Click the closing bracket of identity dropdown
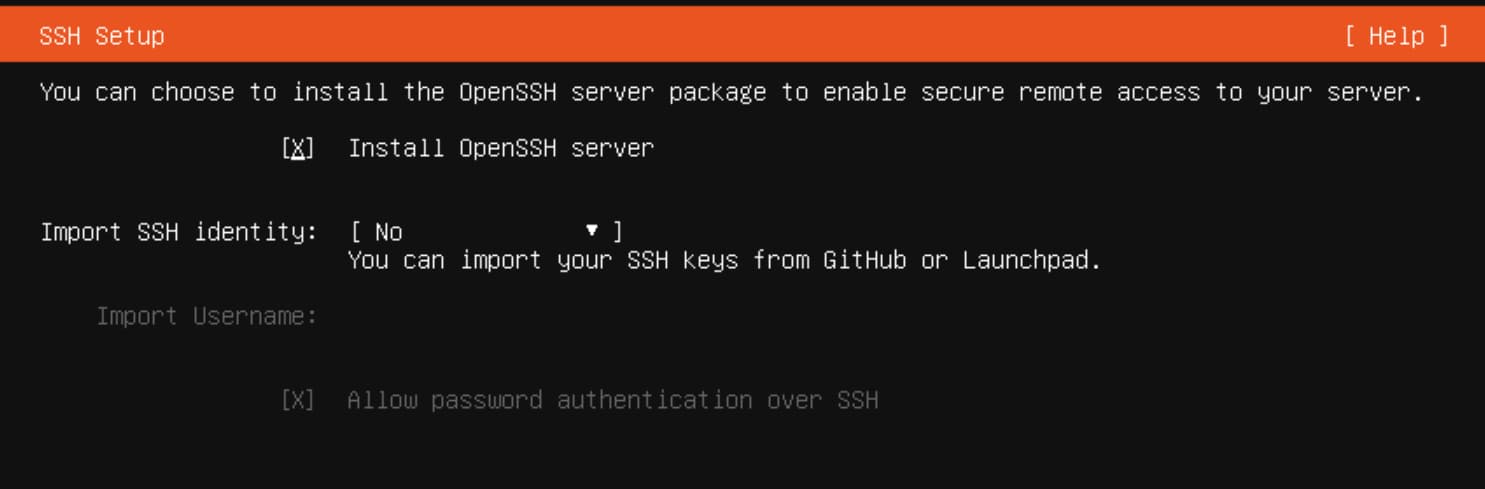The image size is (1485, 489). (x=617, y=232)
